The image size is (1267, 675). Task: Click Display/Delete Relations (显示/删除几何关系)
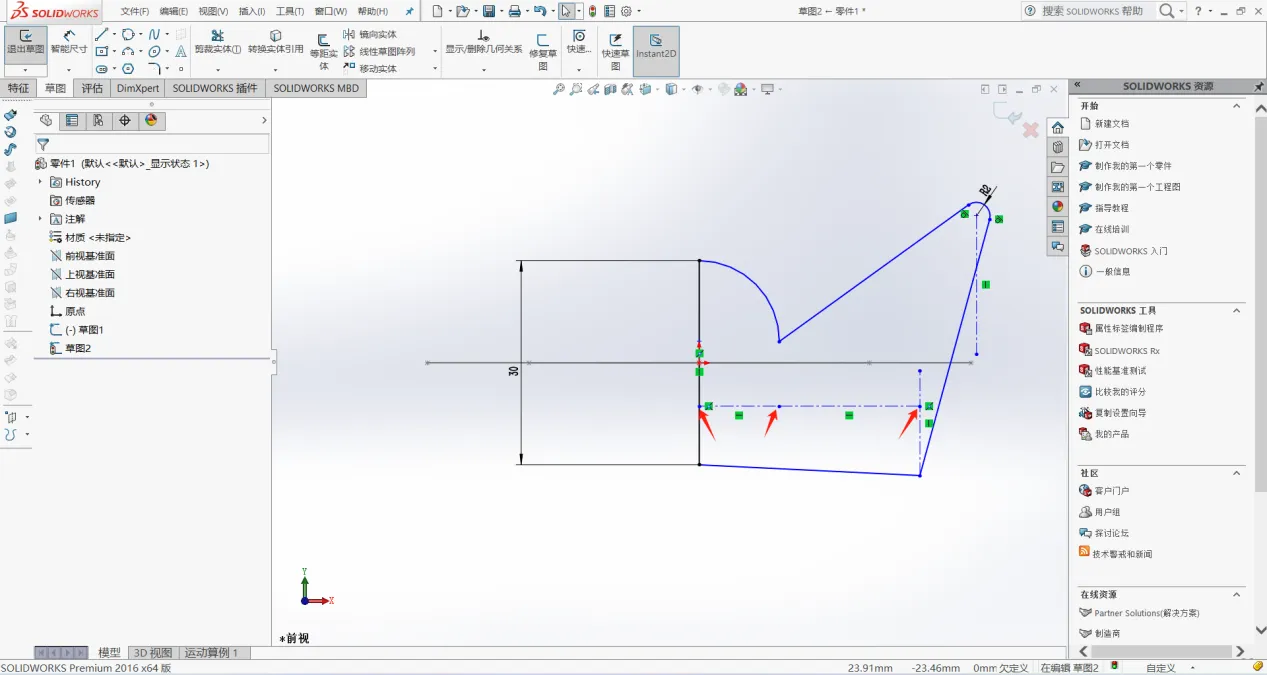(484, 42)
